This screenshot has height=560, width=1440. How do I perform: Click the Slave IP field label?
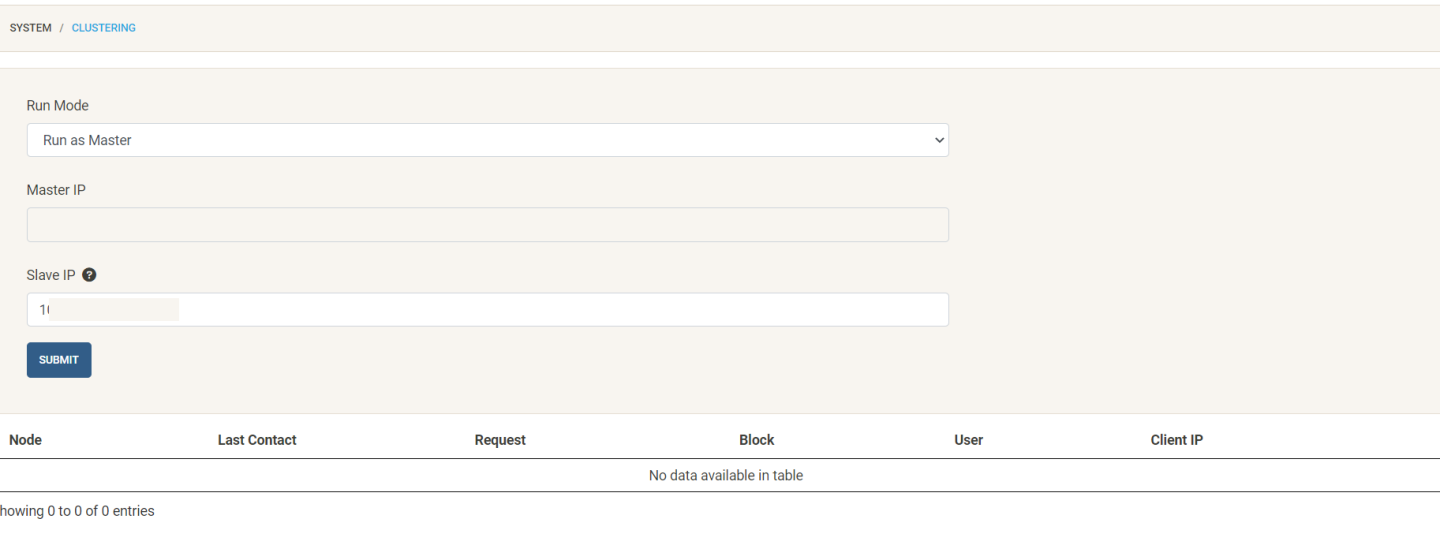(x=50, y=275)
